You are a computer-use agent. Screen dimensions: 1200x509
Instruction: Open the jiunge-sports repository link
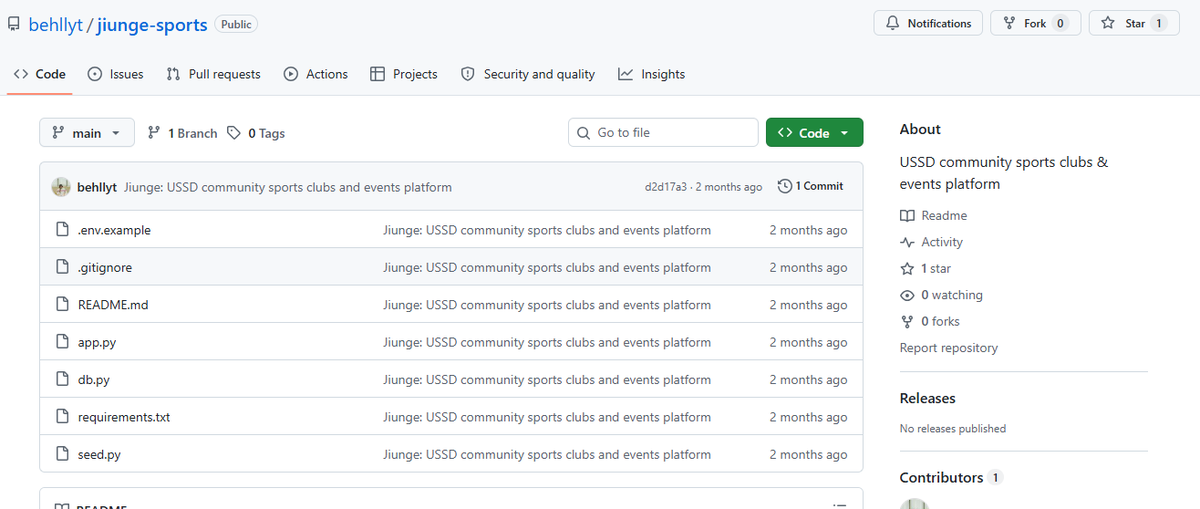[x=152, y=24]
